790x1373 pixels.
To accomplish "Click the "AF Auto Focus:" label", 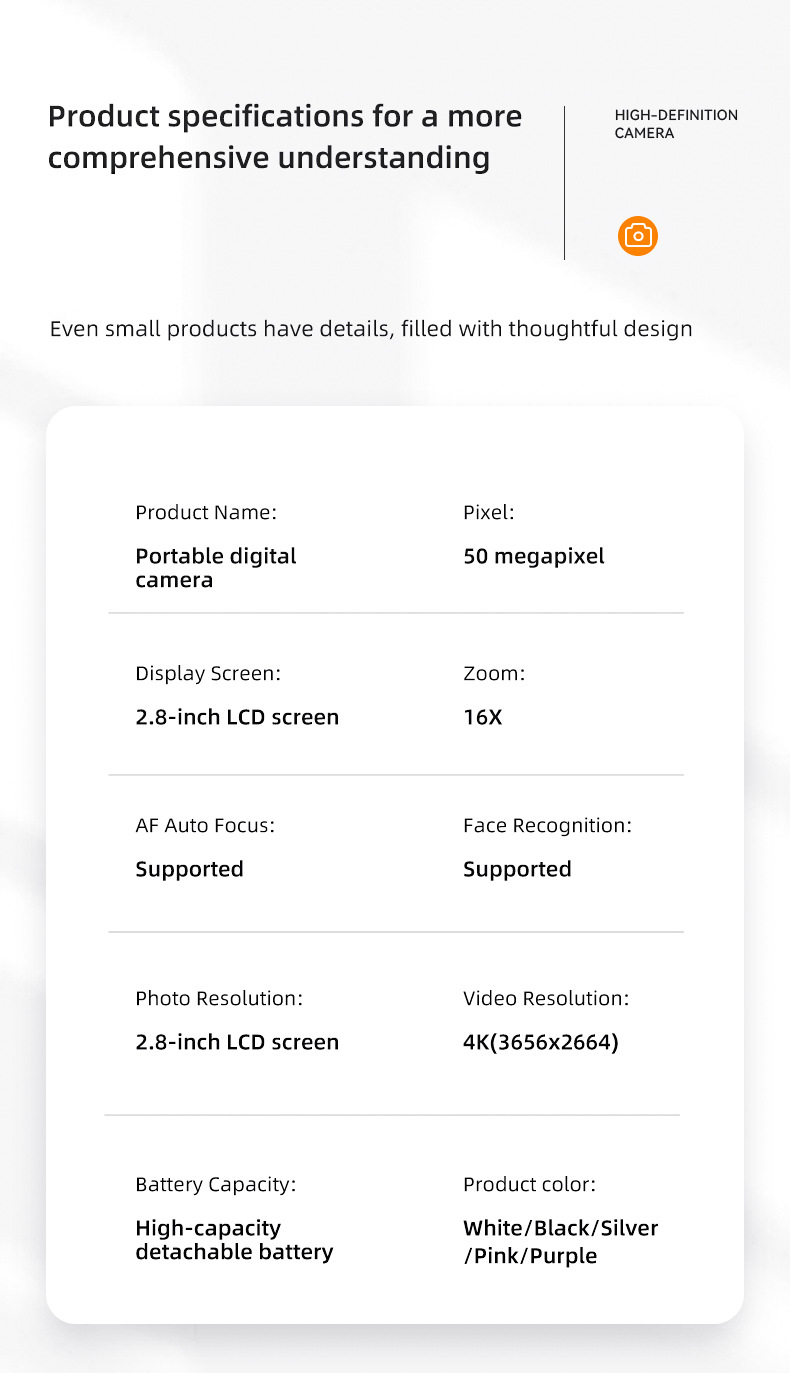I will 205,826.
